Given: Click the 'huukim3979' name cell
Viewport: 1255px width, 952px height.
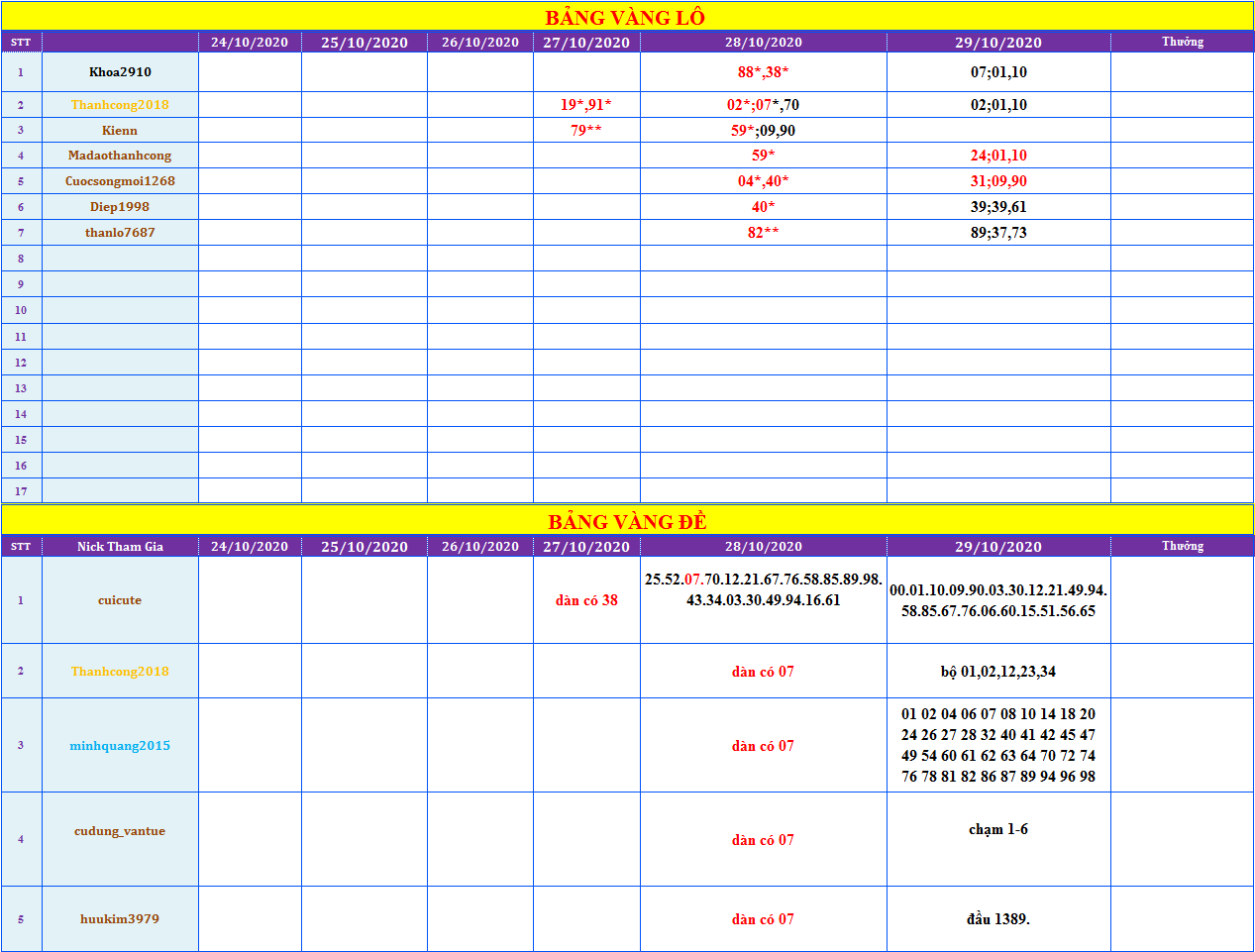Looking at the screenshot, I should 120,919.
